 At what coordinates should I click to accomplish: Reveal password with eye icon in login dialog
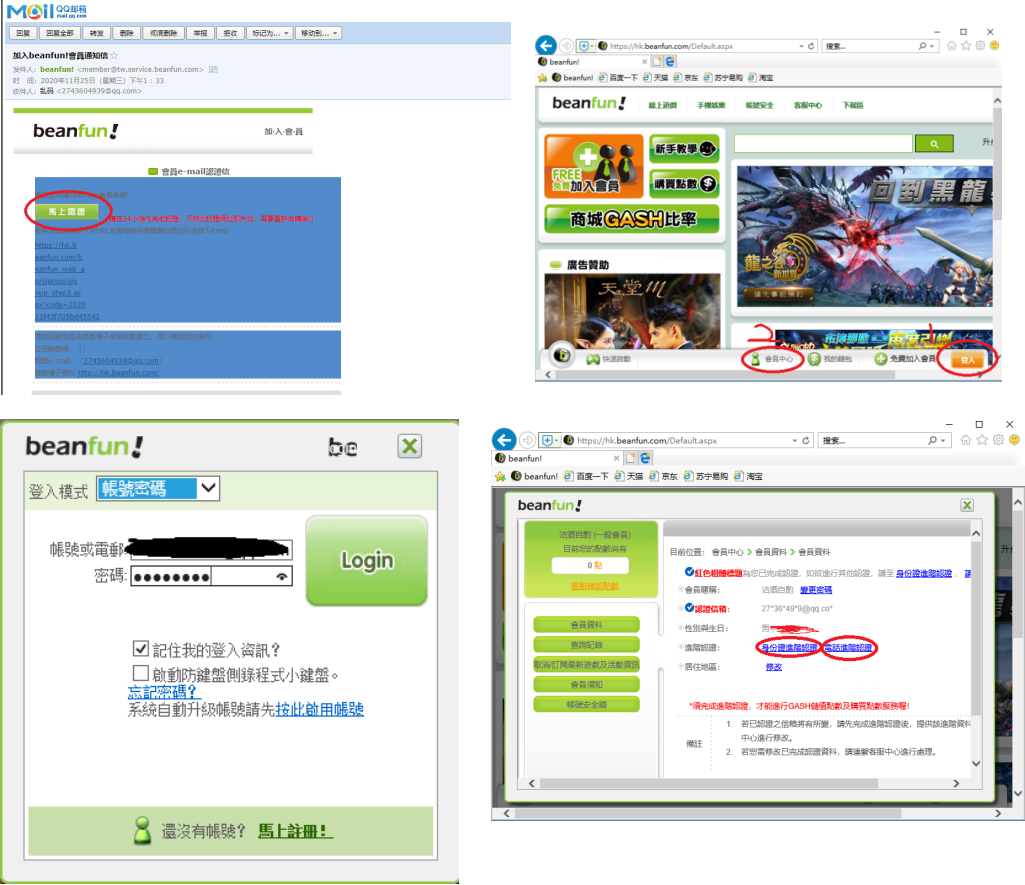pos(282,576)
